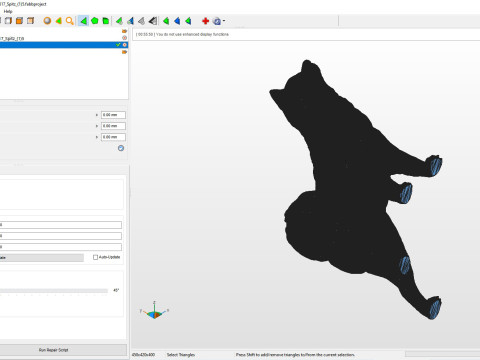480x360 pixels.
Task: Click arrow beside the topmost 0.00 mm field
Action: [x=97, y=115]
